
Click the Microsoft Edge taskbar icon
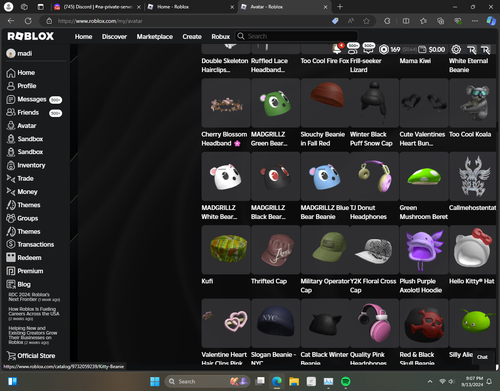[277, 381]
